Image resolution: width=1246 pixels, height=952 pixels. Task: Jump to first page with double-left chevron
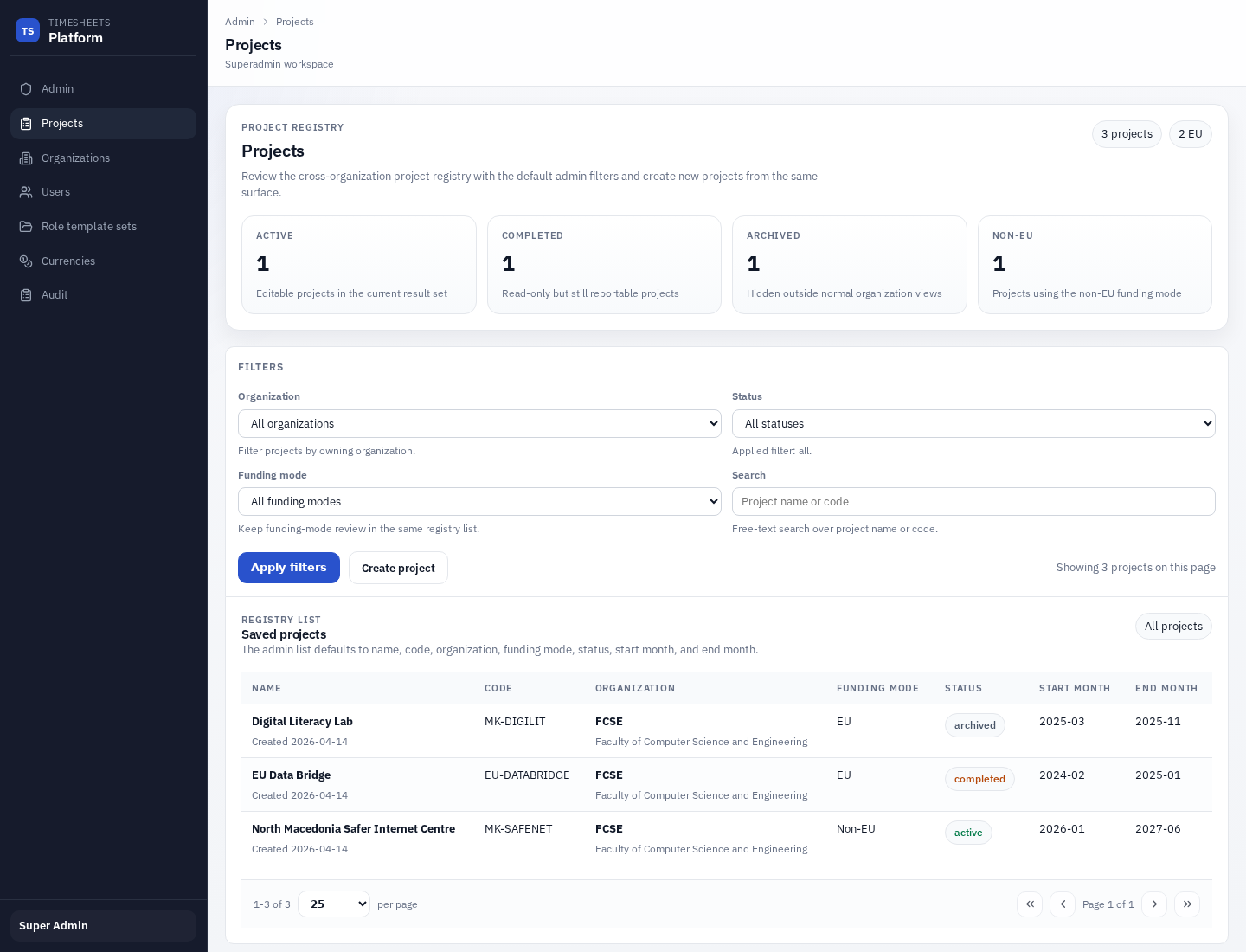1030,904
